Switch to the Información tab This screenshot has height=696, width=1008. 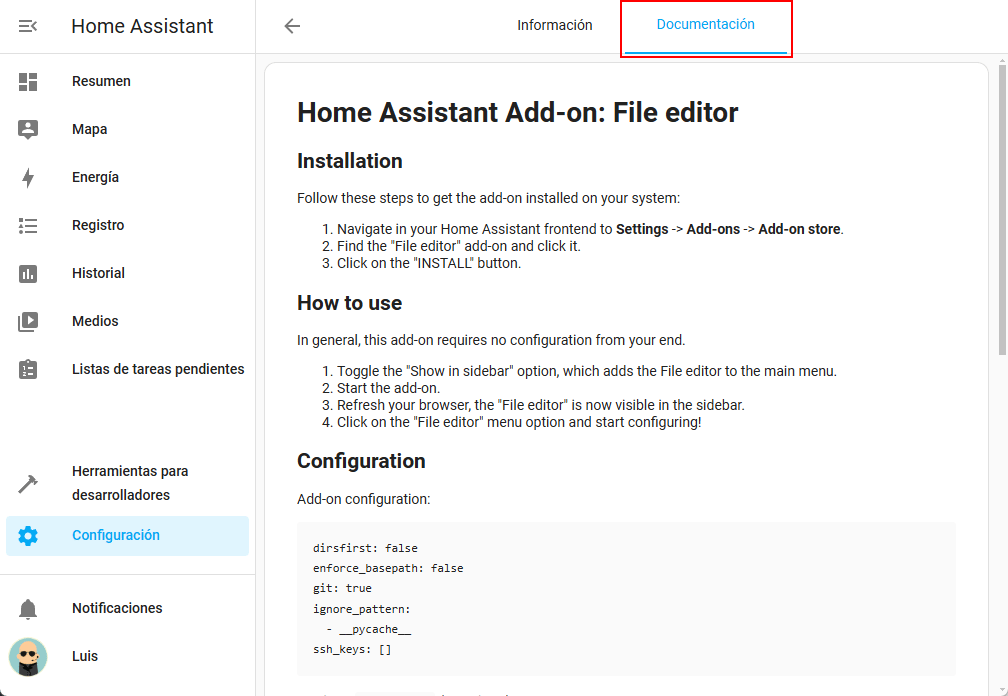554,26
